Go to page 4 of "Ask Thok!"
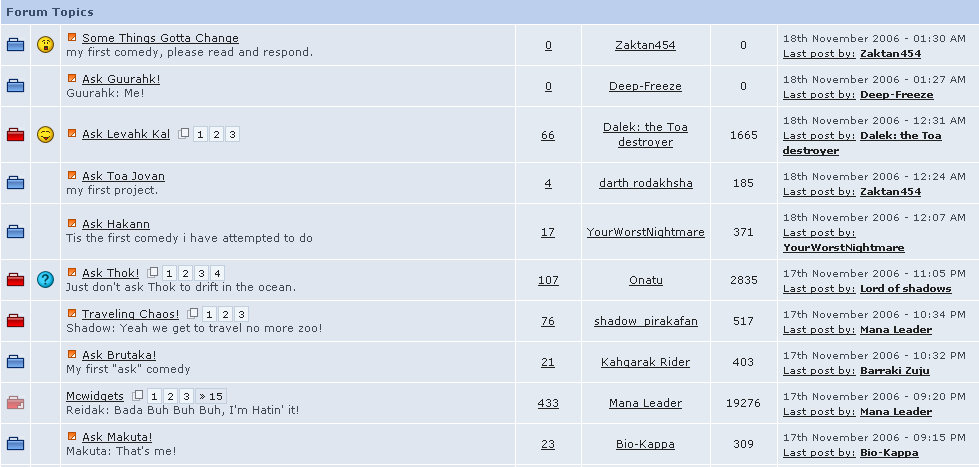 [217, 273]
